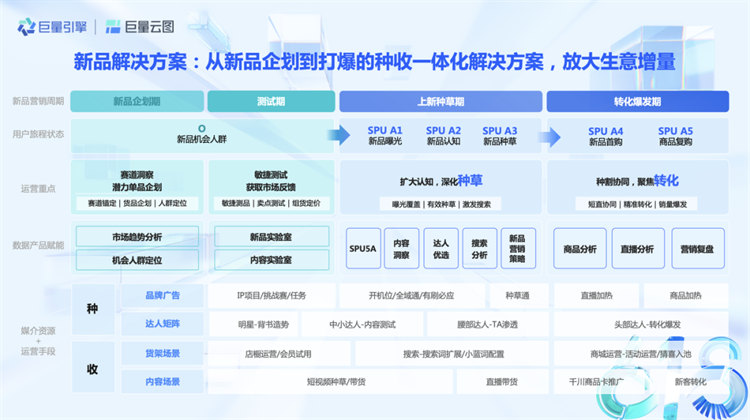Switch to the 测试期 stage tab
Image resolution: width=750 pixels, height=420 pixels.
pyautogui.click(x=270, y=102)
